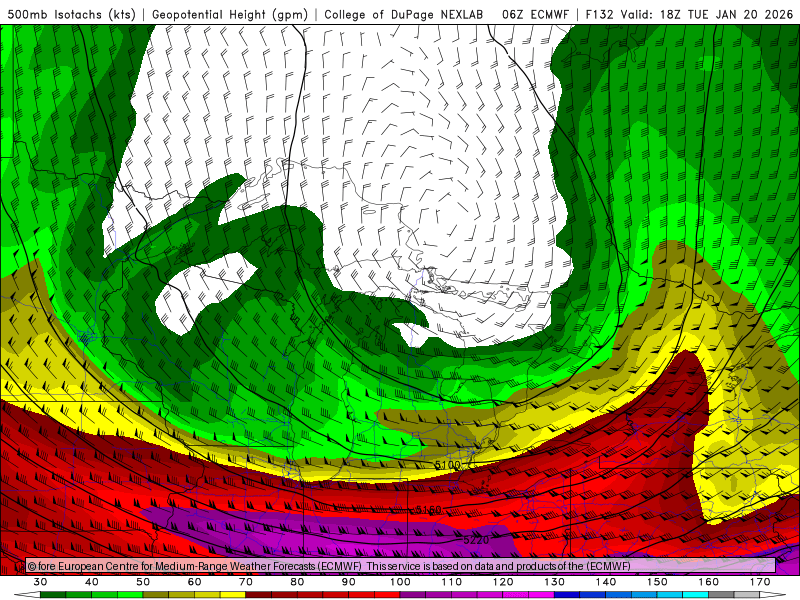Click the "06Z ECMWF" model run text
The image size is (800, 600).
coord(535,14)
